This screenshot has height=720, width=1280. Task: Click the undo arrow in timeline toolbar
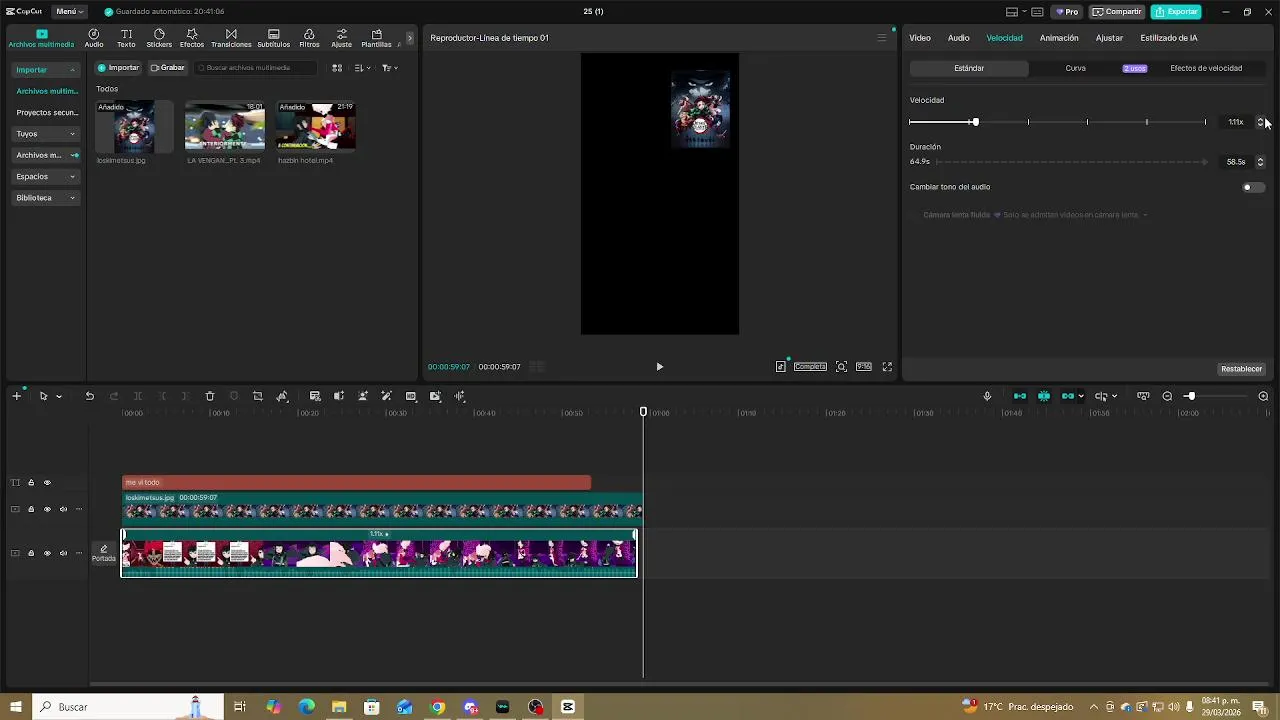[x=89, y=396]
